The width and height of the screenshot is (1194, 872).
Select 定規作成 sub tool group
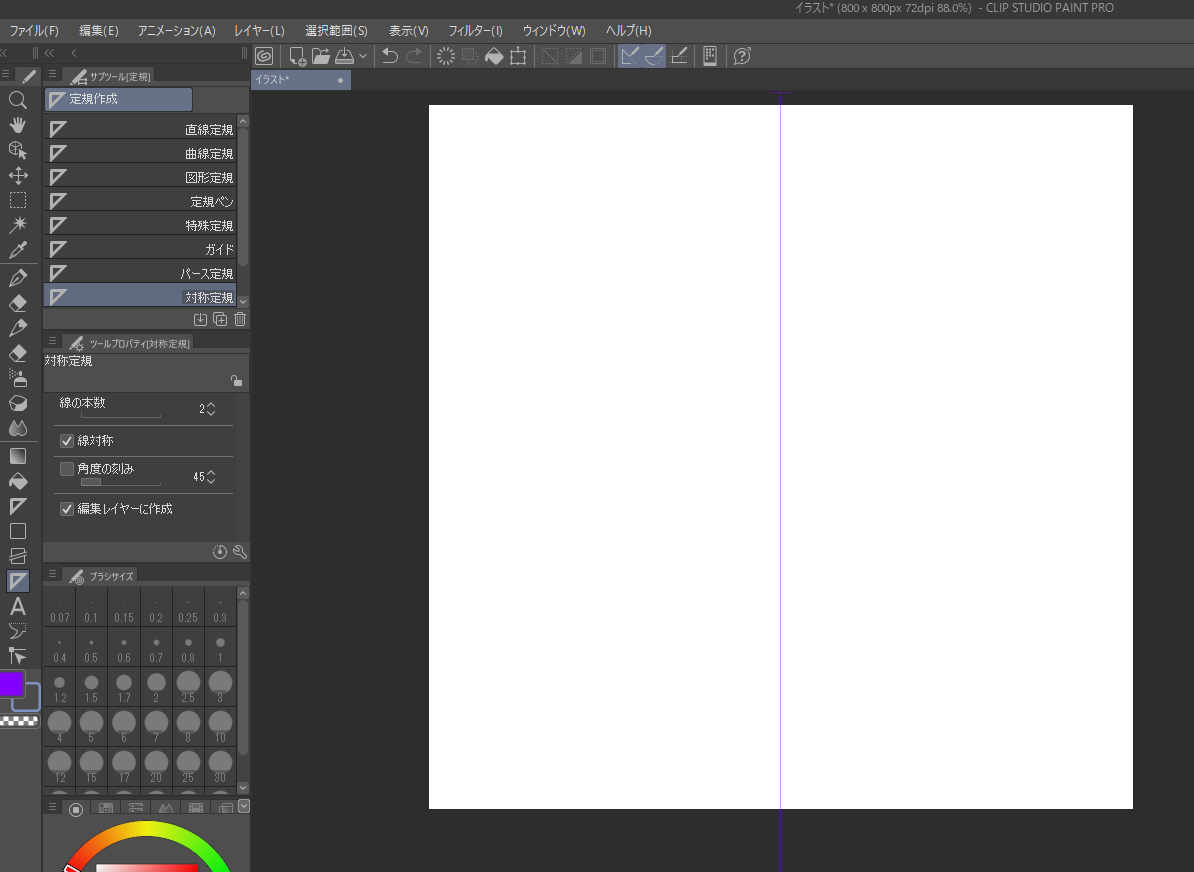tap(119, 99)
